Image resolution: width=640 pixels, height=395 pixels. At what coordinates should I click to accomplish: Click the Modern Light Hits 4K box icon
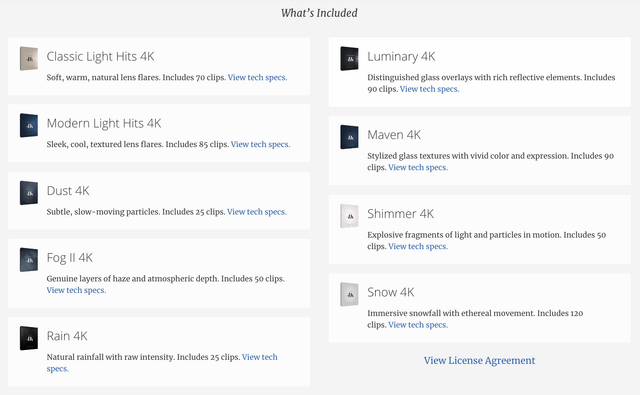pos(29,125)
